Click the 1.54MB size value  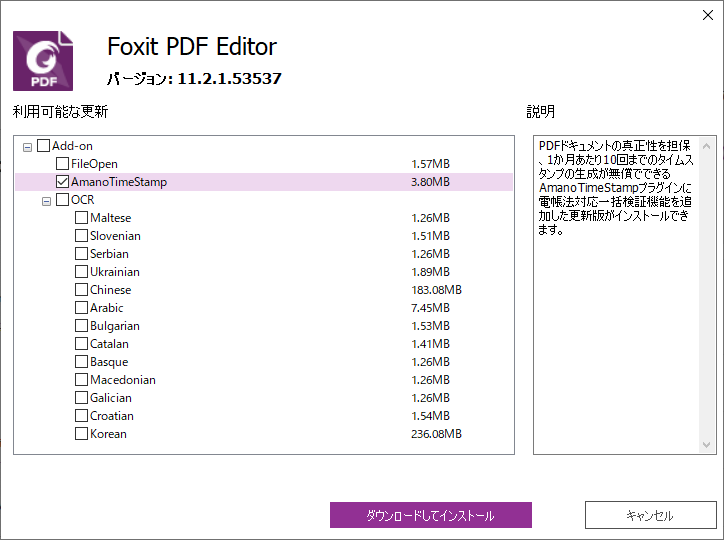pyautogui.click(x=430, y=416)
